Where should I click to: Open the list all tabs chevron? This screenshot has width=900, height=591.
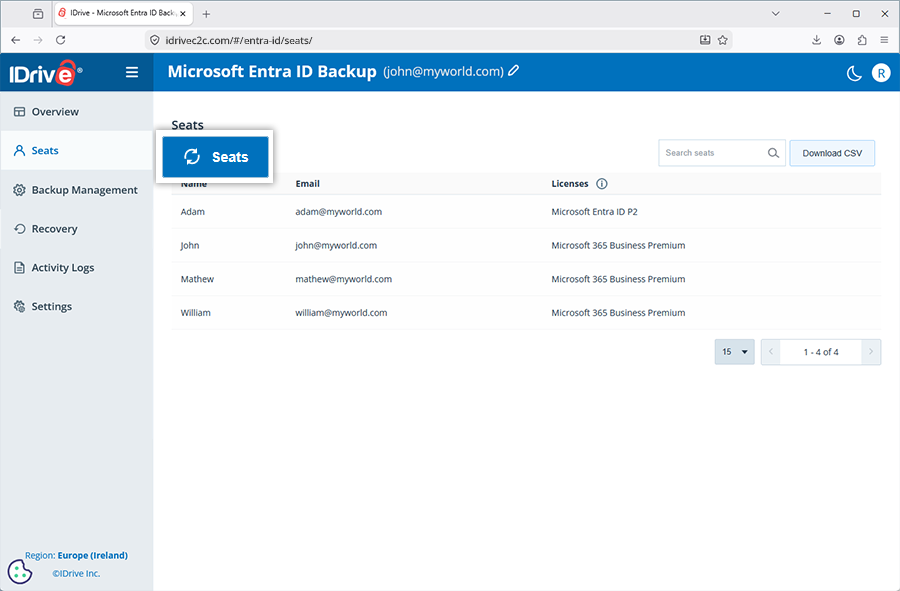pyautogui.click(x=775, y=14)
